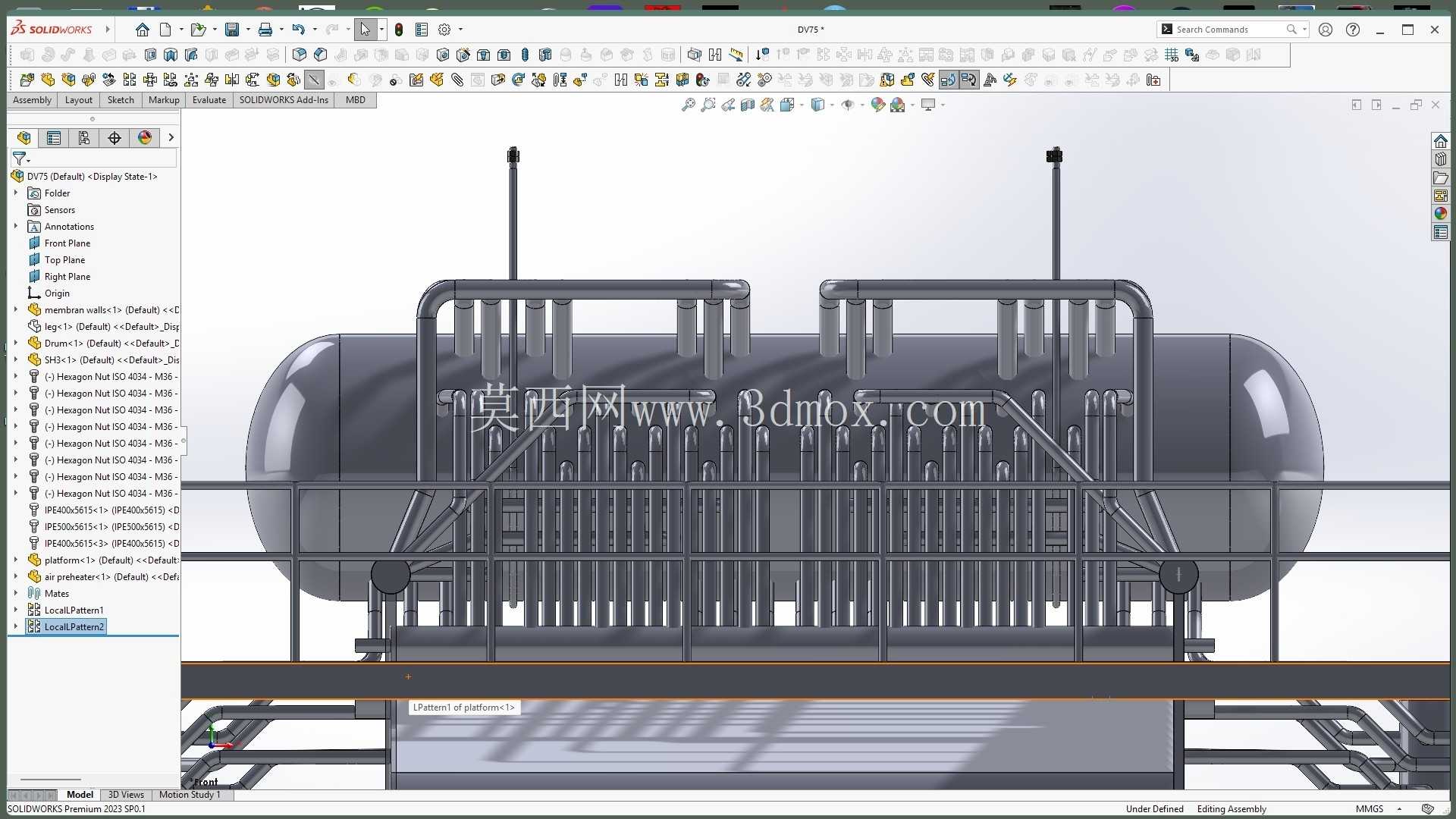The width and height of the screenshot is (1456, 819).
Task: Toggle Hide/Show Items eye icon
Action: (x=847, y=105)
